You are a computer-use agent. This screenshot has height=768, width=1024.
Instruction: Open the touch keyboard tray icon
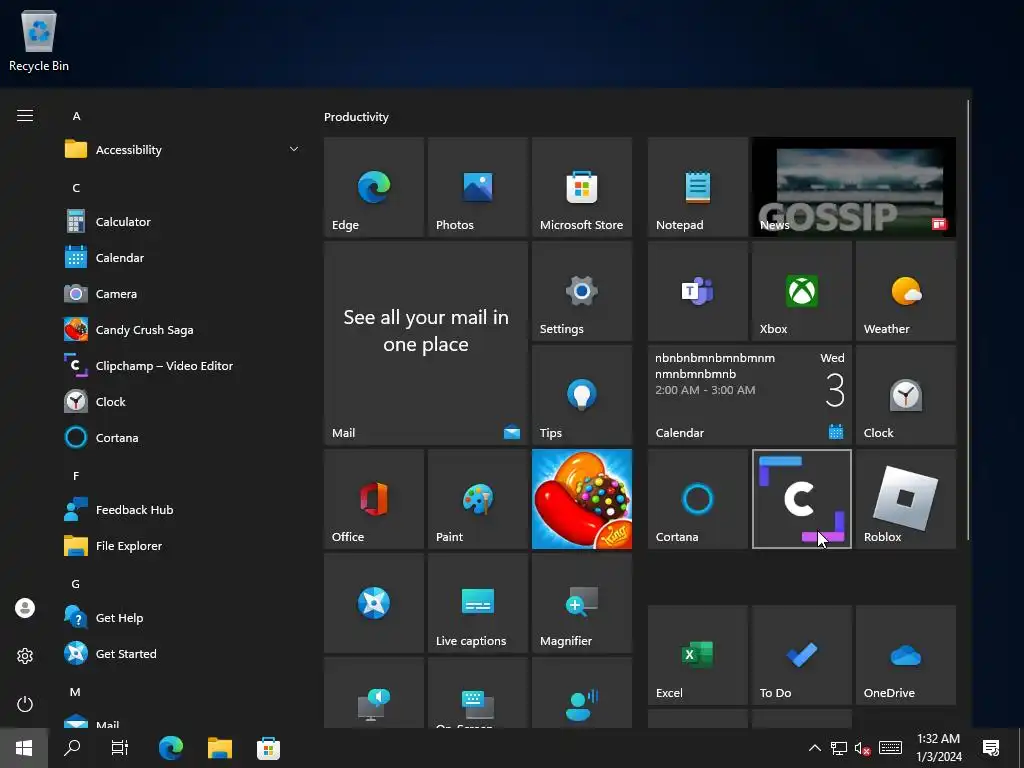[890, 748]
